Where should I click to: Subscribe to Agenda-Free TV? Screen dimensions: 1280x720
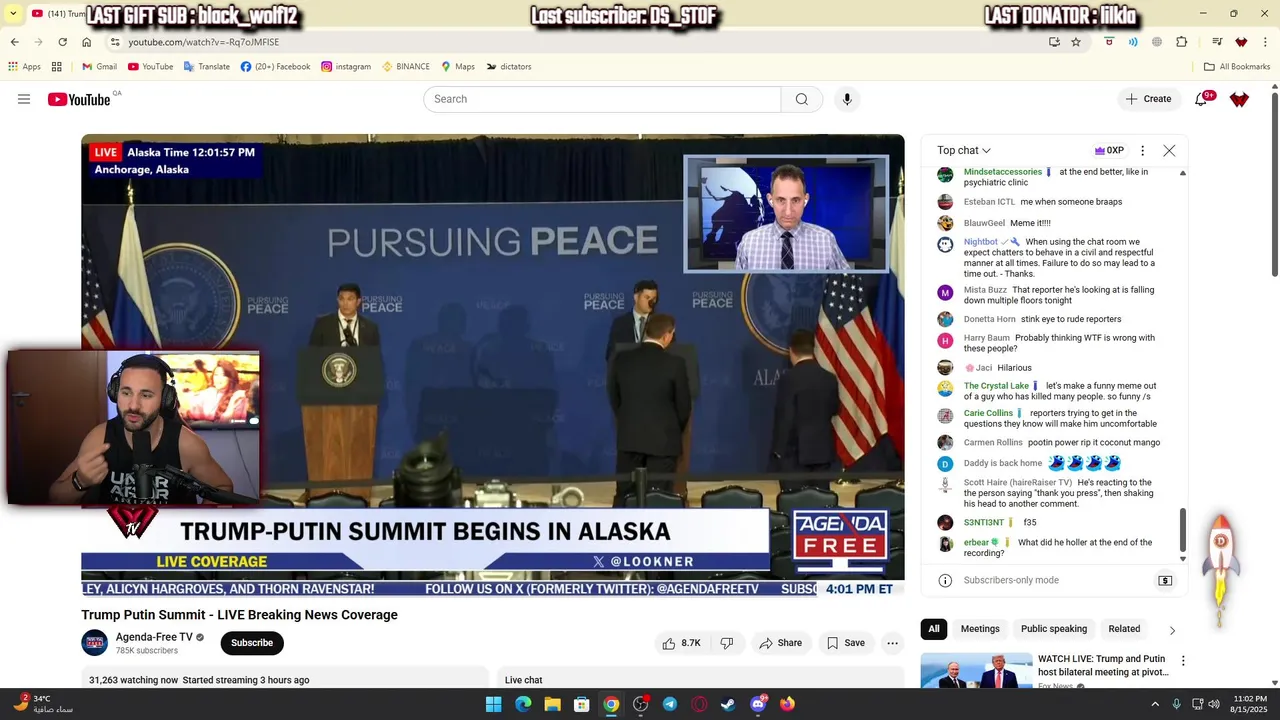[252, 643]
